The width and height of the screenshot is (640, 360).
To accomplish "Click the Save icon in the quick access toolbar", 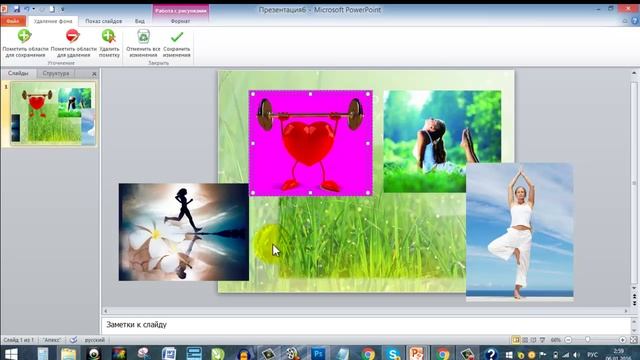I will click(16, 9).
